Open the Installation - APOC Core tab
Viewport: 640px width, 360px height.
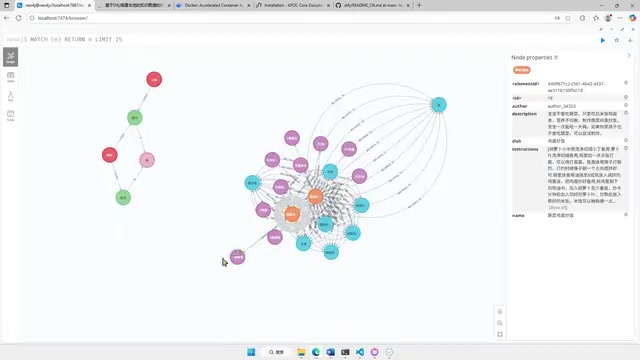point(292,5)
